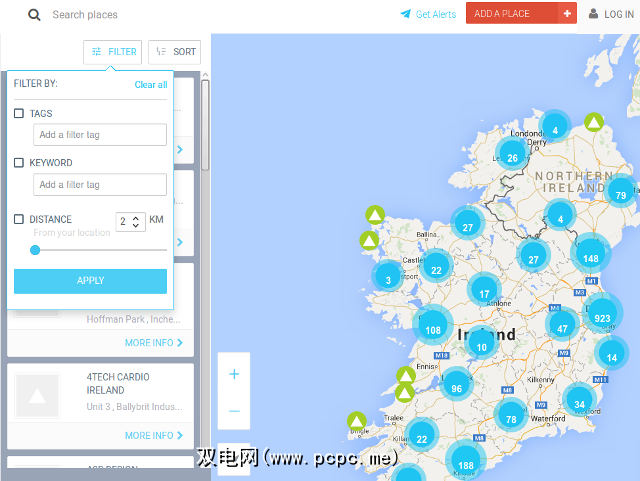Open the map cluster marked 923

[602, 319]
